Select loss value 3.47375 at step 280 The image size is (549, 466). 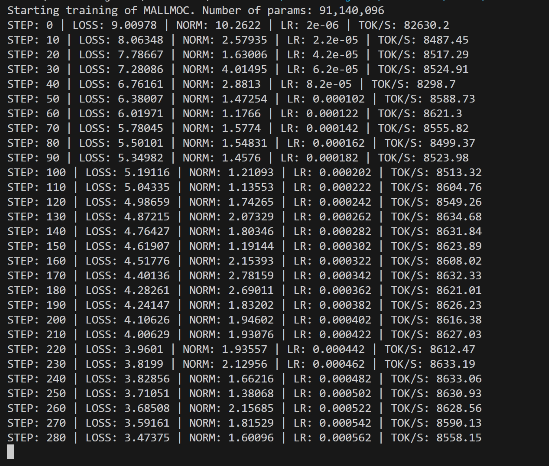[147, 438]
